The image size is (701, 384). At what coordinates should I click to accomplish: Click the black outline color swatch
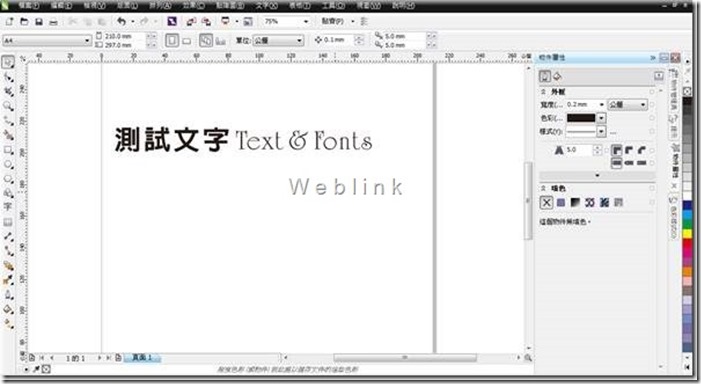click(581, 118)
